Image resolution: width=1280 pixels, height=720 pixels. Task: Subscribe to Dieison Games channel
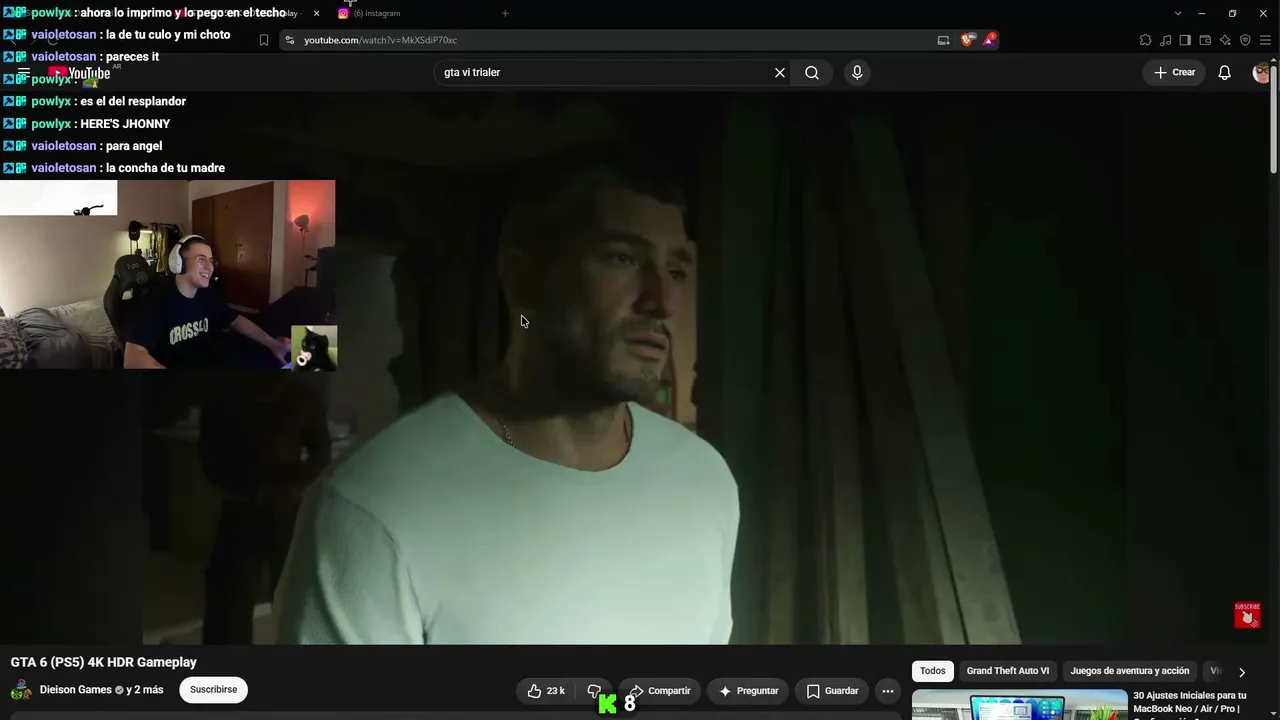[x=213, y=689]
